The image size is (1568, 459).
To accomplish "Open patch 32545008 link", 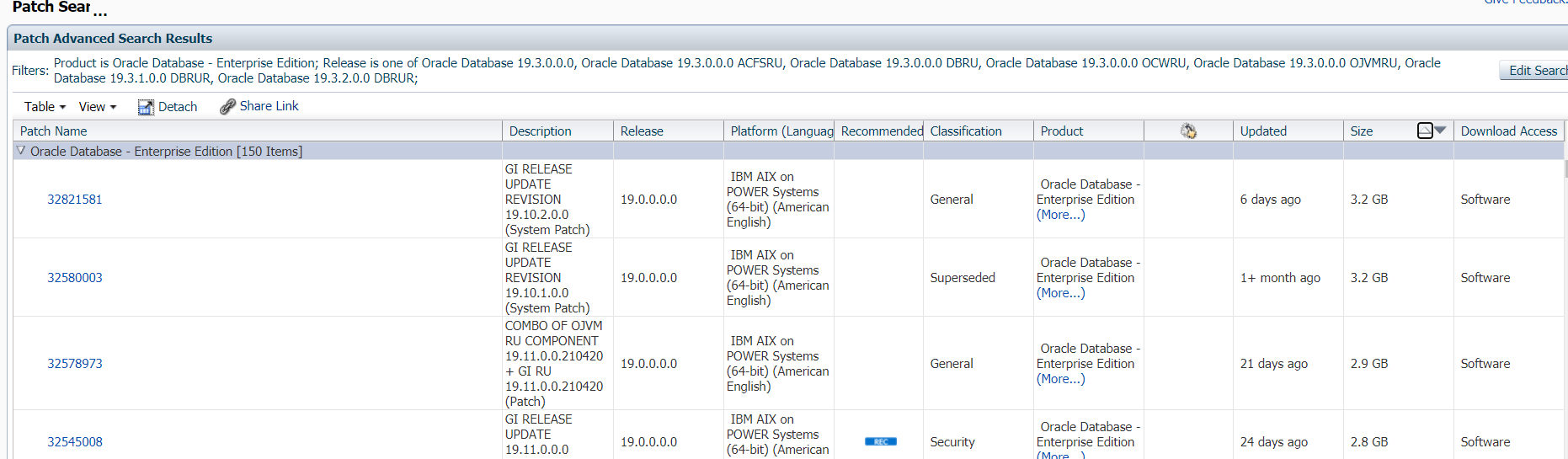I will [75, 442].
